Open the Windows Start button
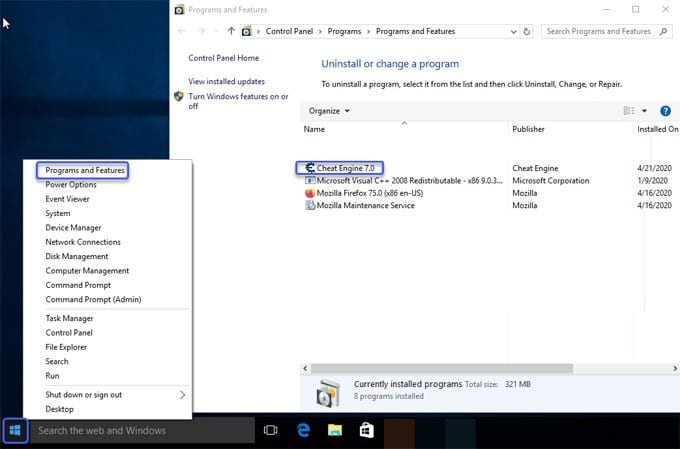680x449 pixels. 15,430
